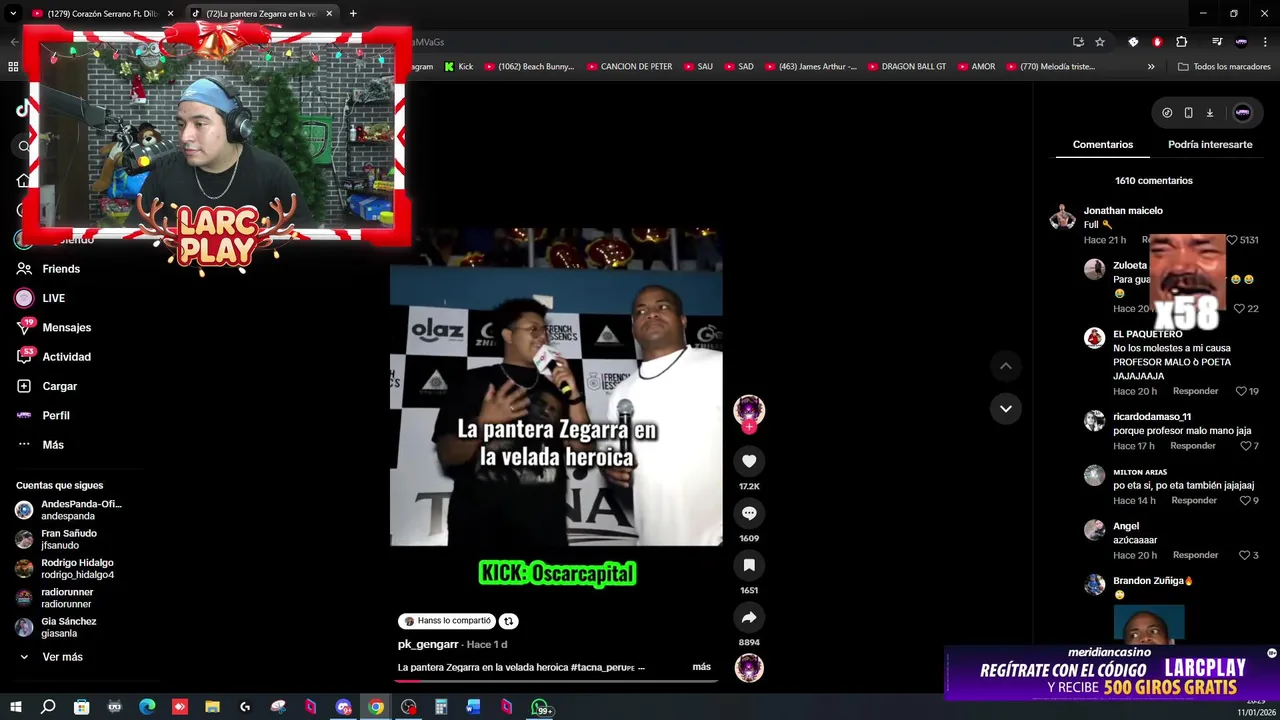Like MILTON ARIAS's comment

tap(1245, 500)
